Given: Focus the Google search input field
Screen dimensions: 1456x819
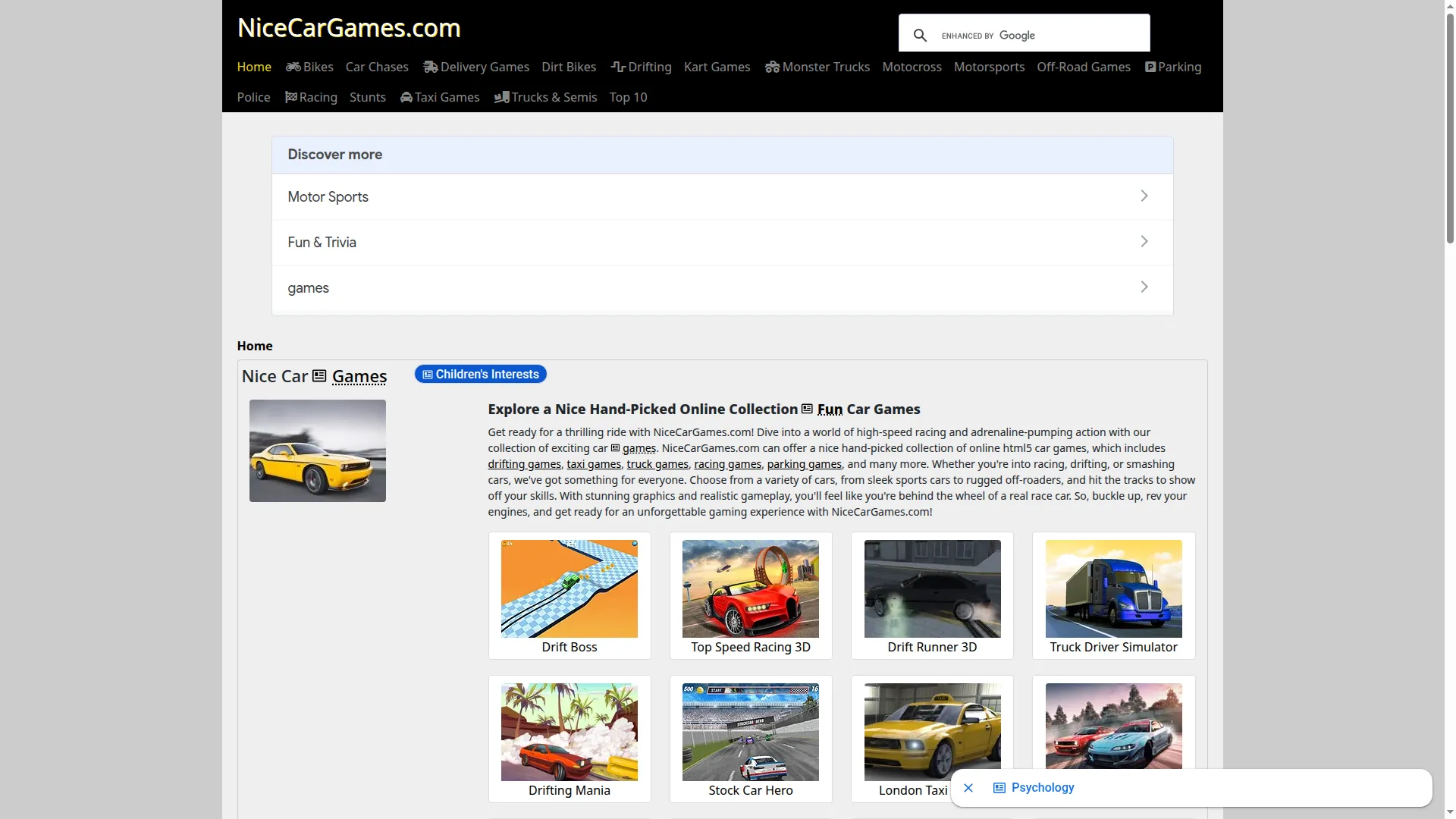Looking at the screenshot, I should 1042,36.
